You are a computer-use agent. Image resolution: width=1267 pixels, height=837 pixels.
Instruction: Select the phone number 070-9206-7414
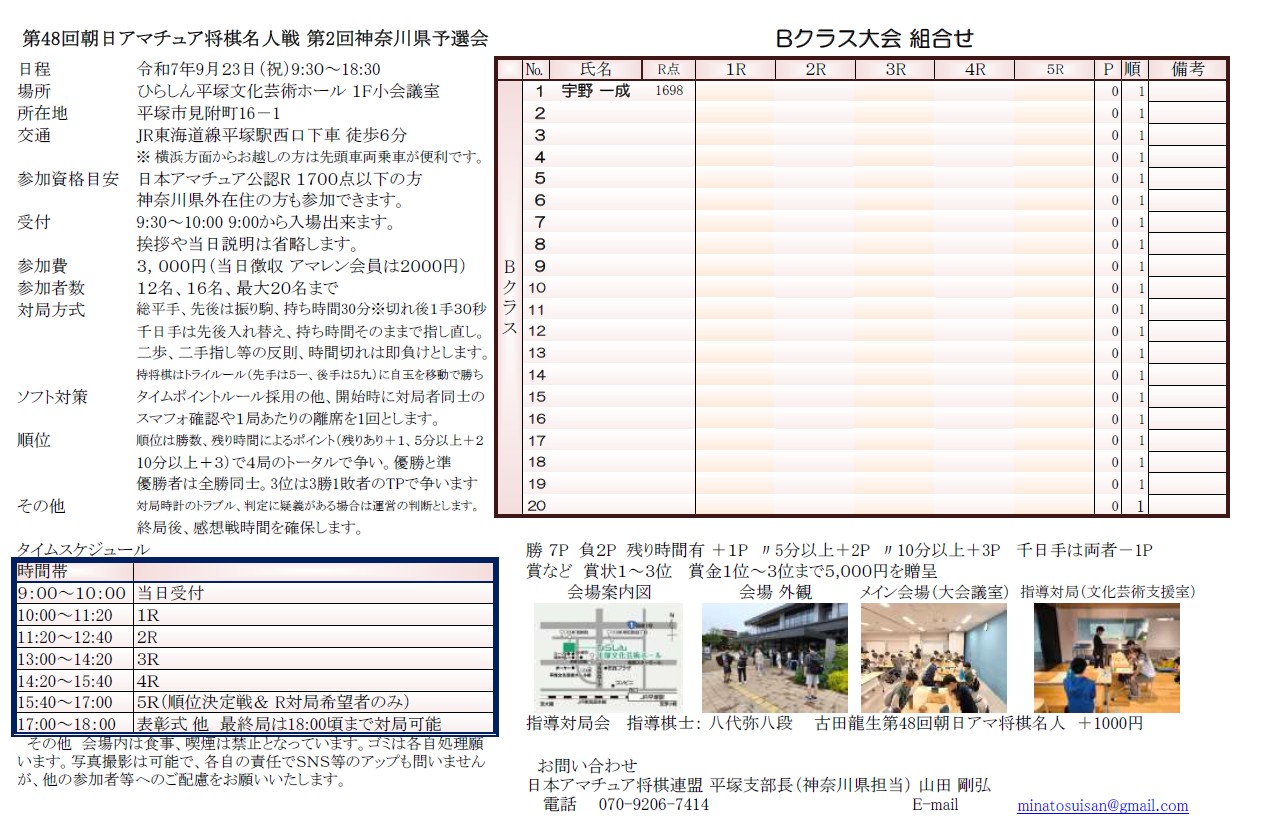[x=654, y=805]
